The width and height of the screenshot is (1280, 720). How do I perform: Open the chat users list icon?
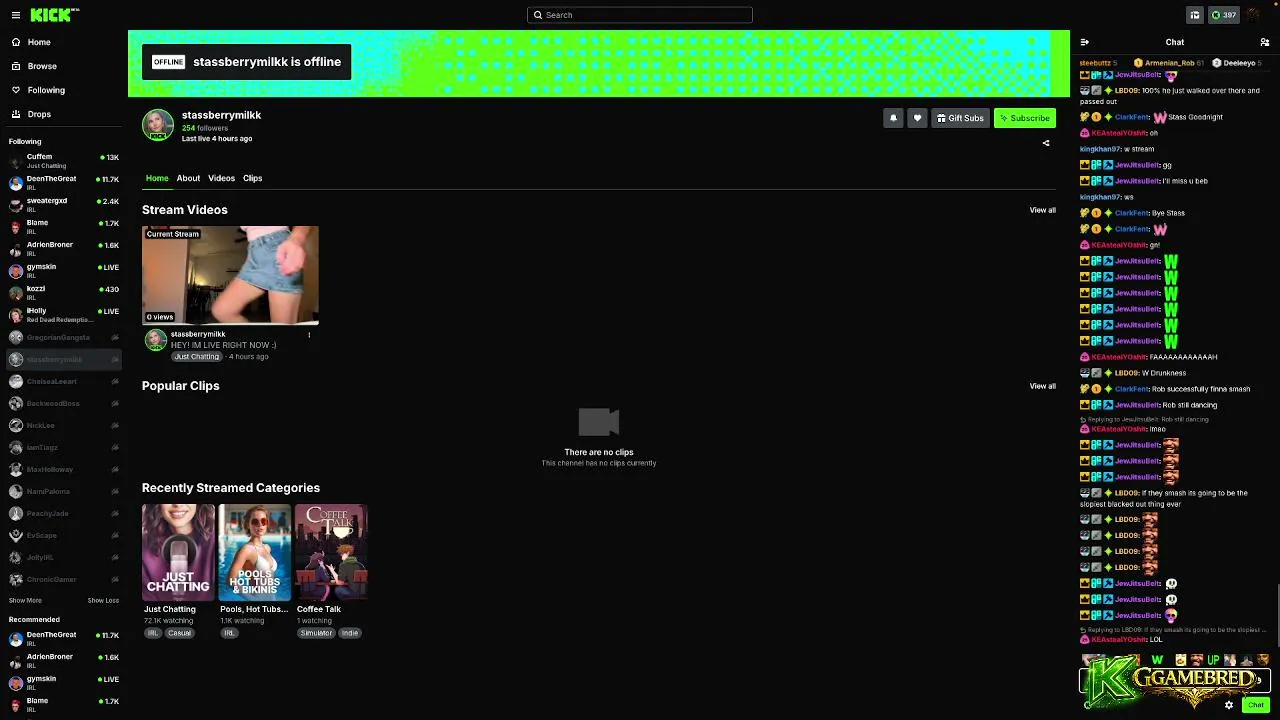(1265, 42)
